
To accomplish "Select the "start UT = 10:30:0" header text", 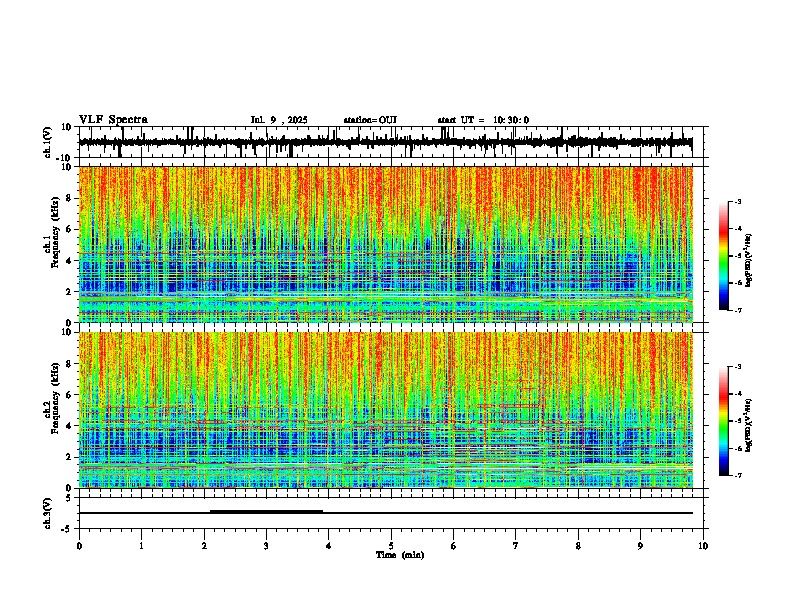I will [483, 120].
